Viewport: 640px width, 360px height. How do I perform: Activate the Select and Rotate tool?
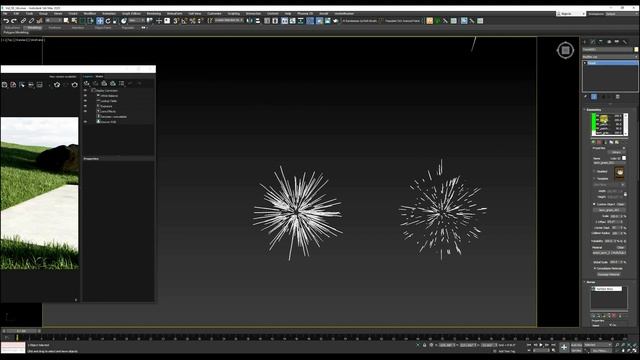108,21
